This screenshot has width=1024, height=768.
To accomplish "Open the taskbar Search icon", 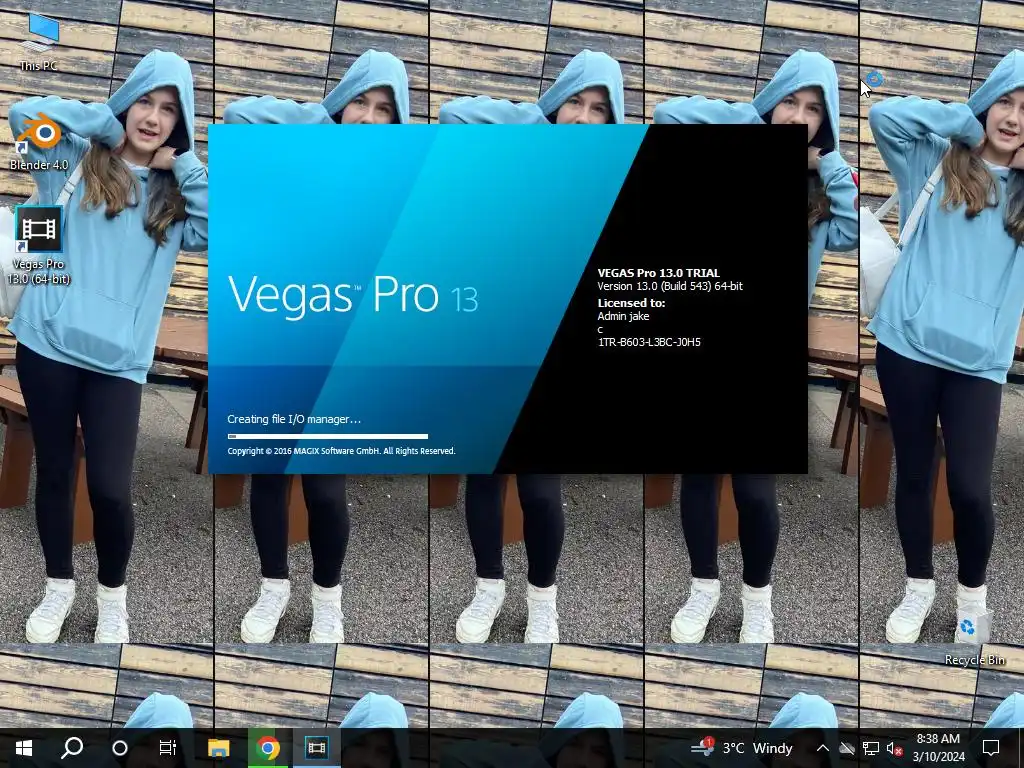I will click(x=72, y=748).
